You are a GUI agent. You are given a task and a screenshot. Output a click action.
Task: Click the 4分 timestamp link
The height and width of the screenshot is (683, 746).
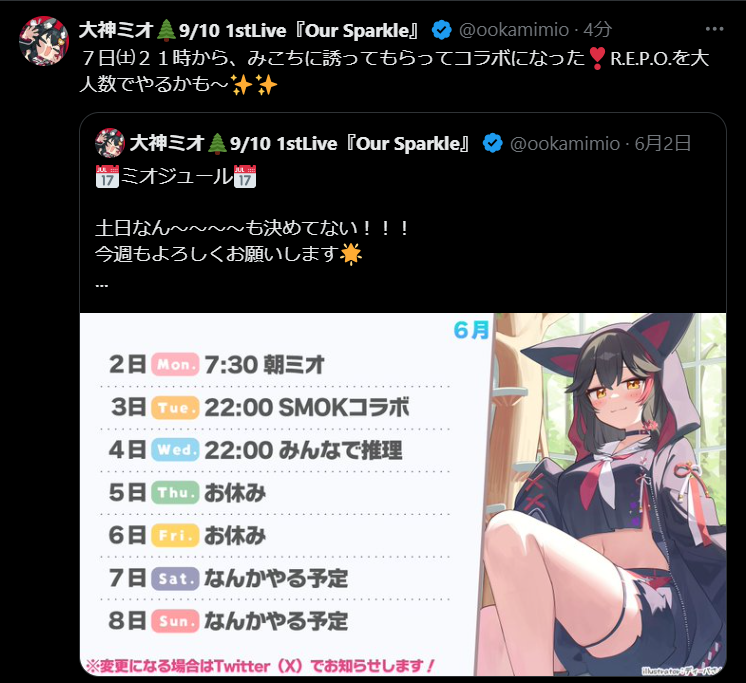point(597,30)
